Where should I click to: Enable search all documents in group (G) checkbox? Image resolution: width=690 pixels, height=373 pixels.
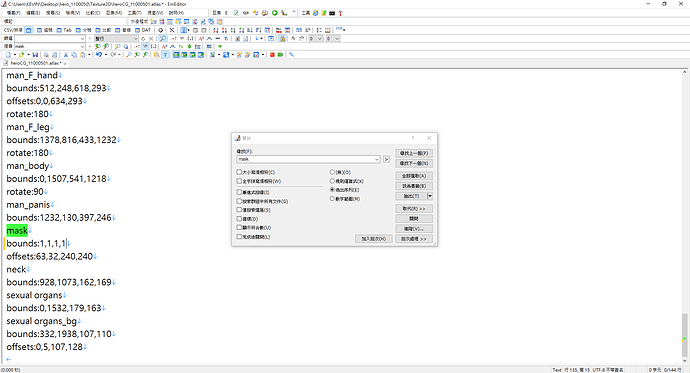[239, 201]
